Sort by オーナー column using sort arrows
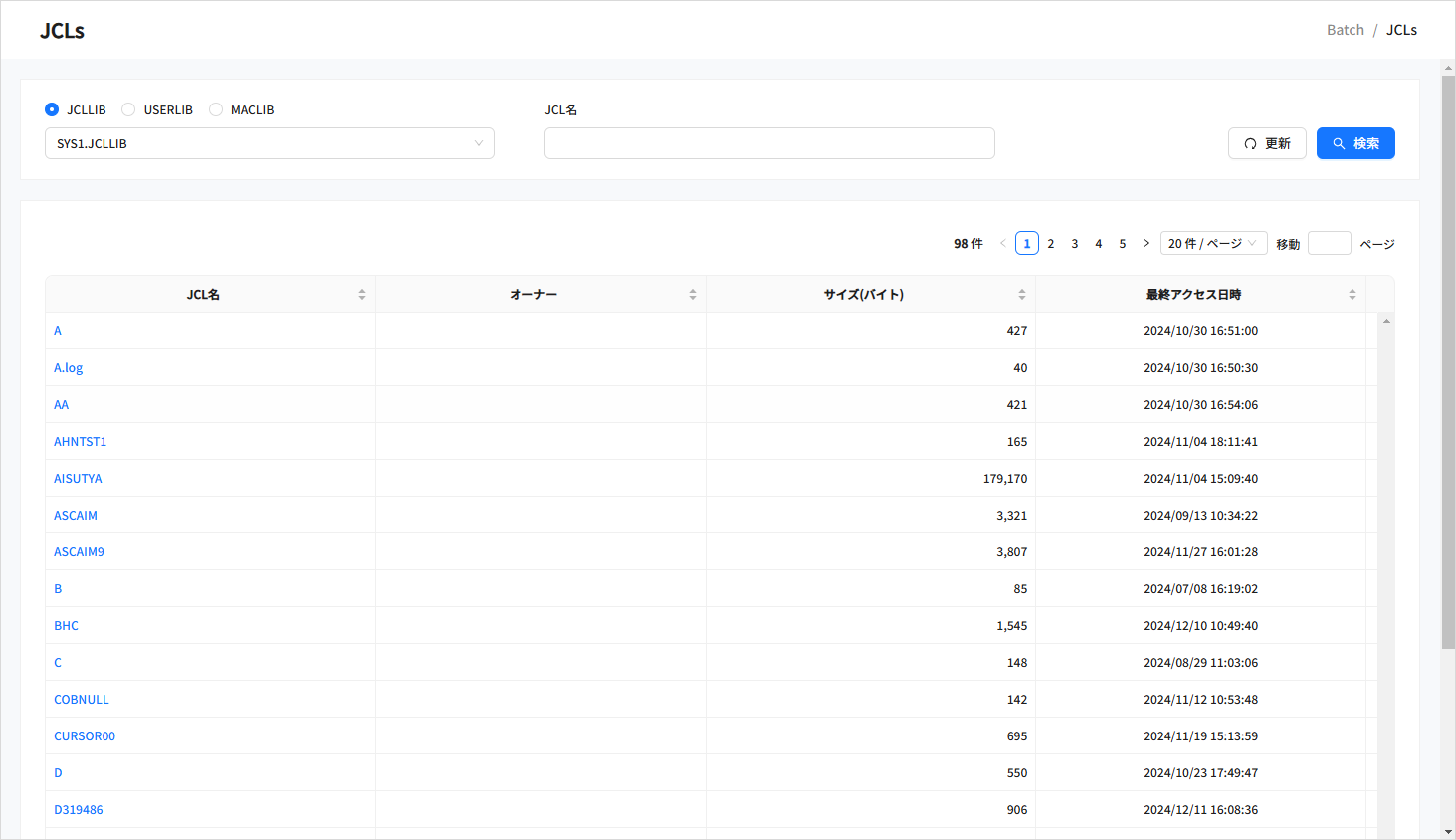Image resolution: width=1456 pixels, height=840 pixels. [693, 295]
